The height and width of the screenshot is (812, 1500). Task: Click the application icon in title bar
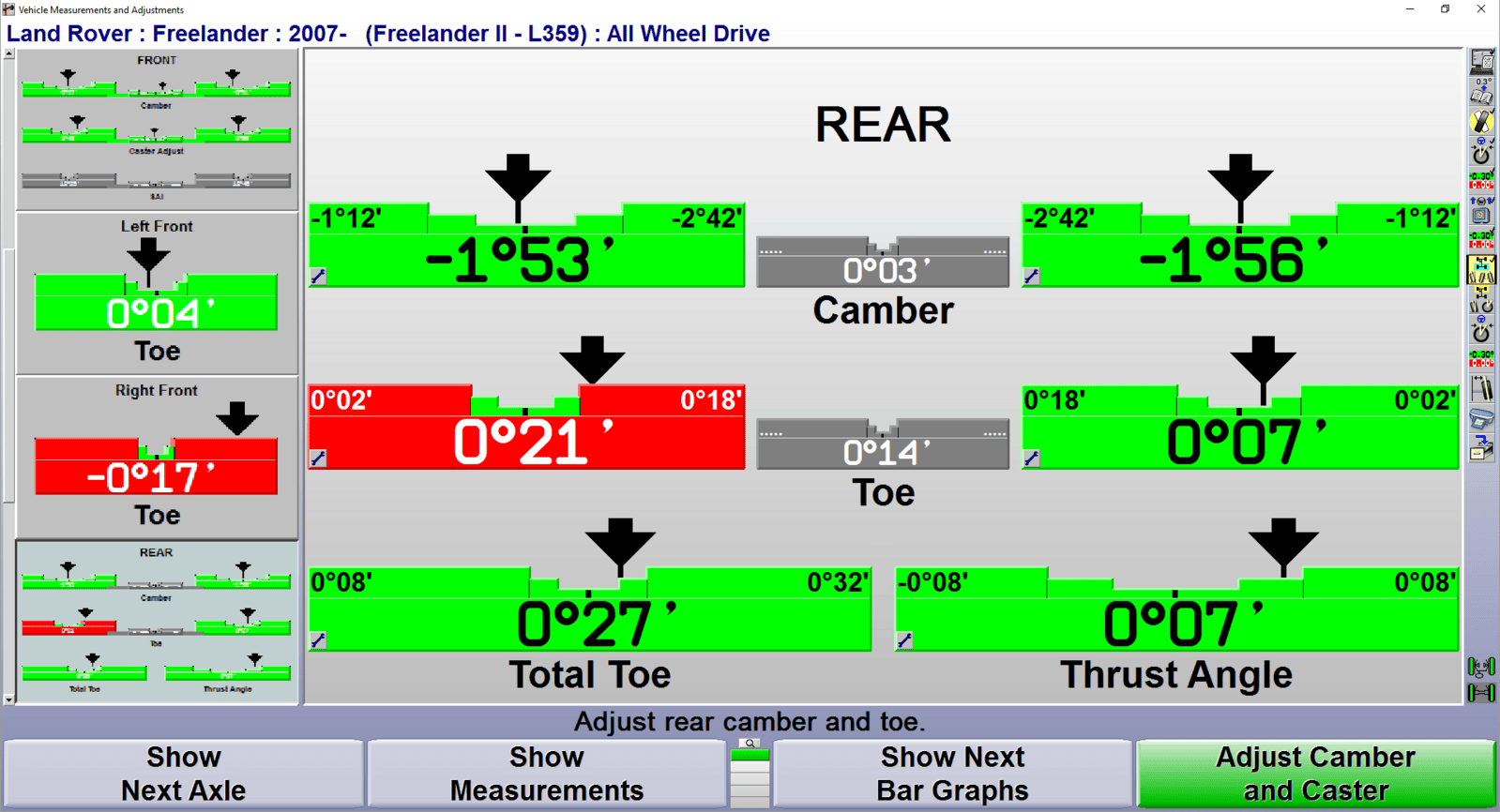click(x=8, y=9)
